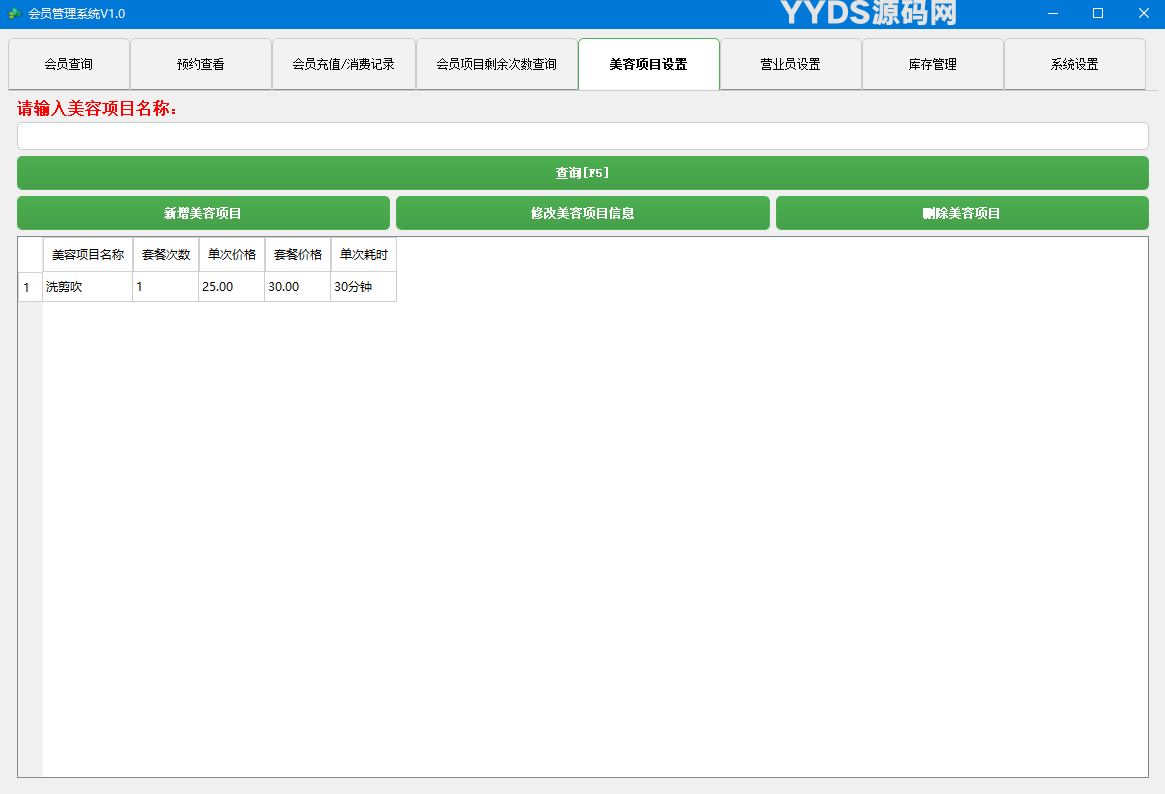Click the 单次耗时 column header
This screenshot has width=1165, height=794.
click(x=362, y=254)
